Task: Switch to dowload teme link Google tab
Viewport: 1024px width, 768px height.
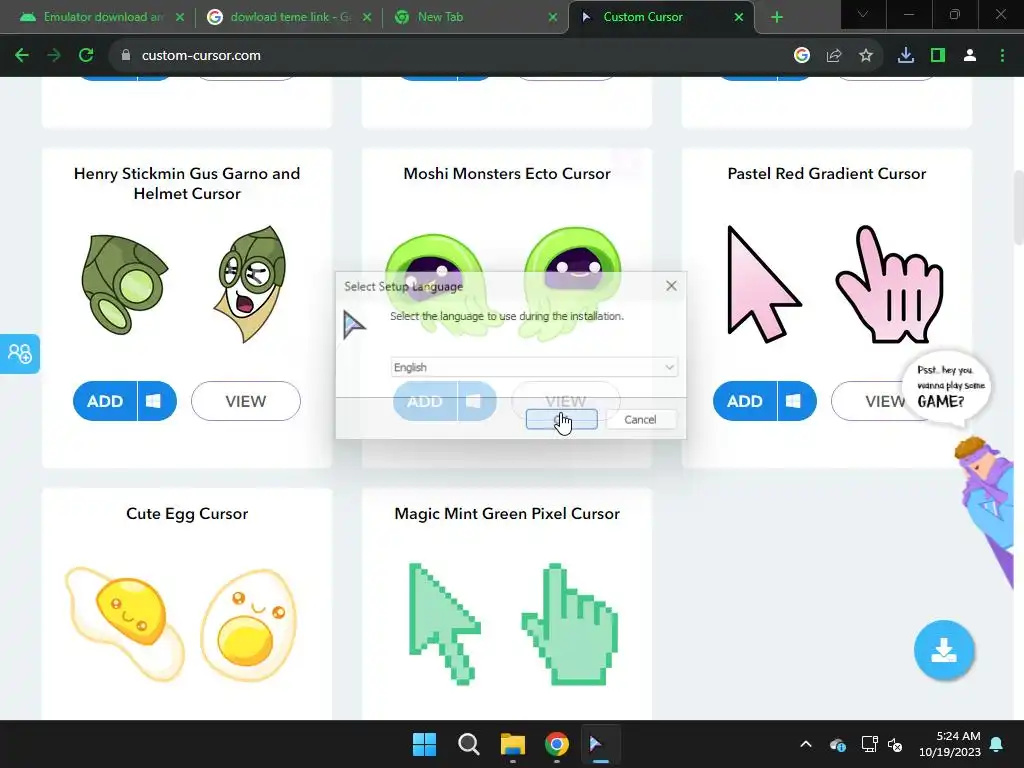Action: (x=287, y=17)
